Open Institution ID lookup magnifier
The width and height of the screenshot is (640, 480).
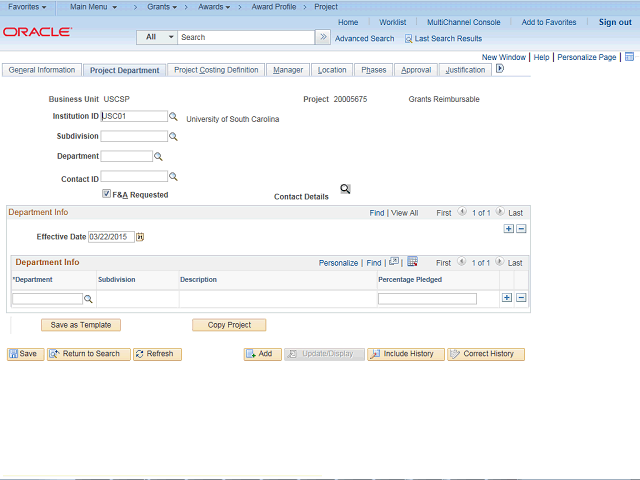(173, 116)
